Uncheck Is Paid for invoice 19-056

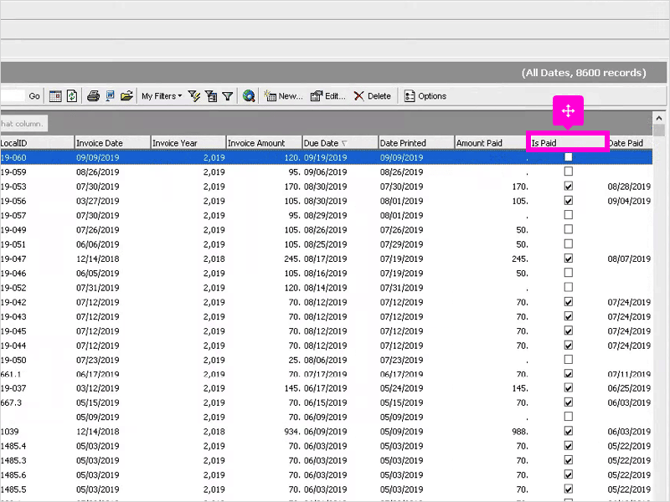click(568, 200)
